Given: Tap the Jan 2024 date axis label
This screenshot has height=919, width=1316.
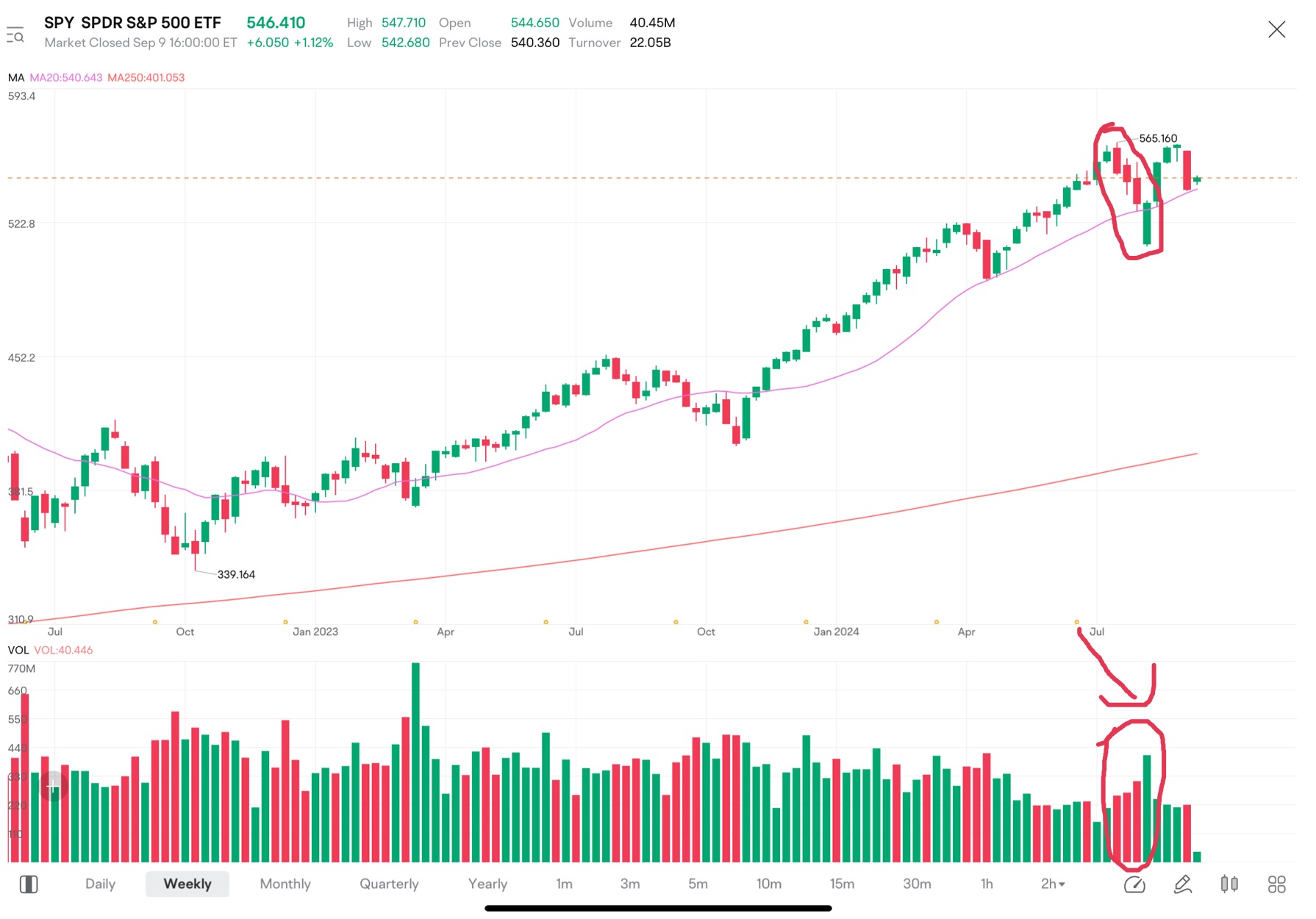Looking at the screenshot, I should 836,632.
